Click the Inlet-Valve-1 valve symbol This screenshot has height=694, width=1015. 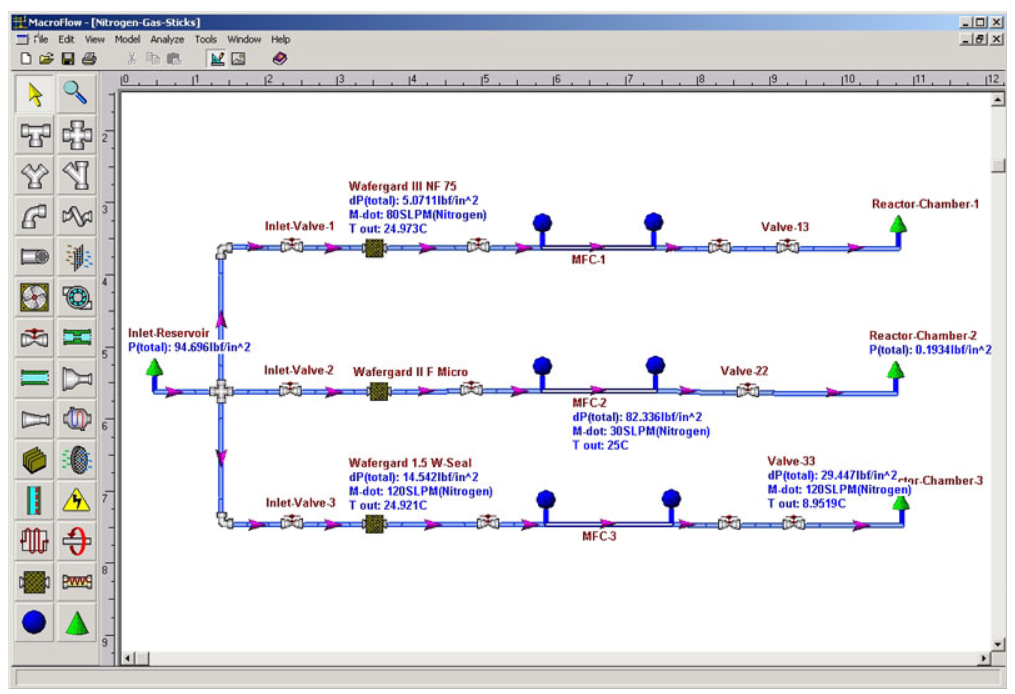click(x=292, y=245)
